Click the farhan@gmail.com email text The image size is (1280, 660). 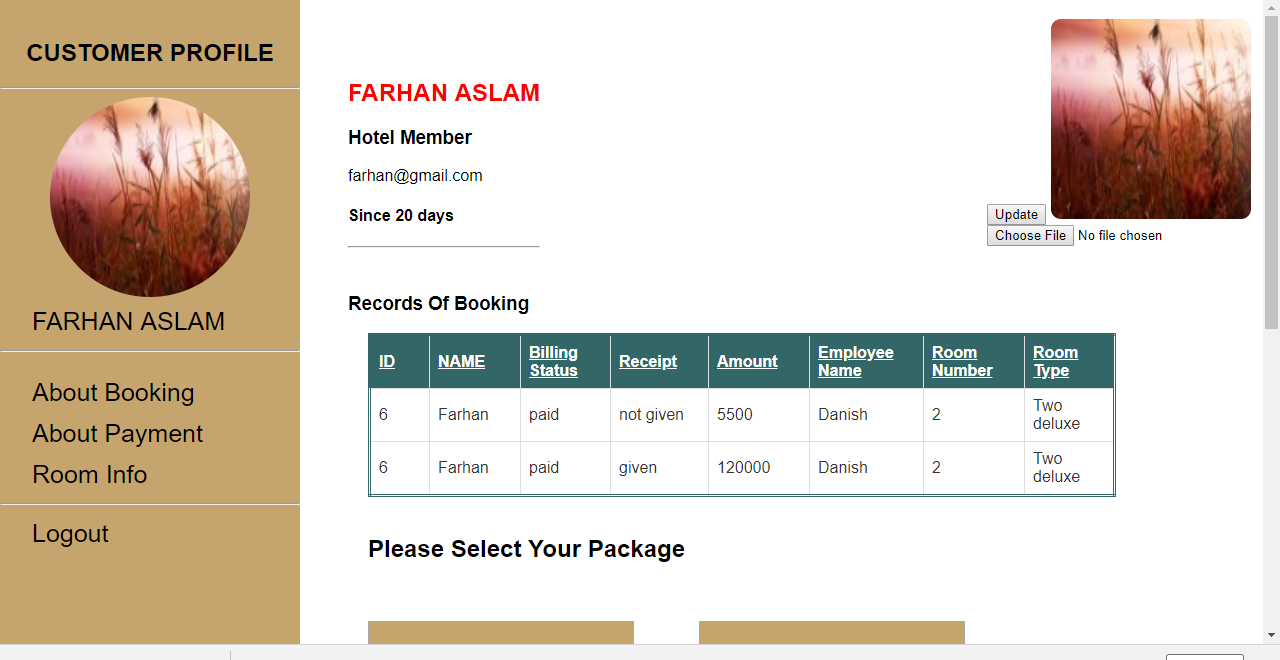[415, 176]
